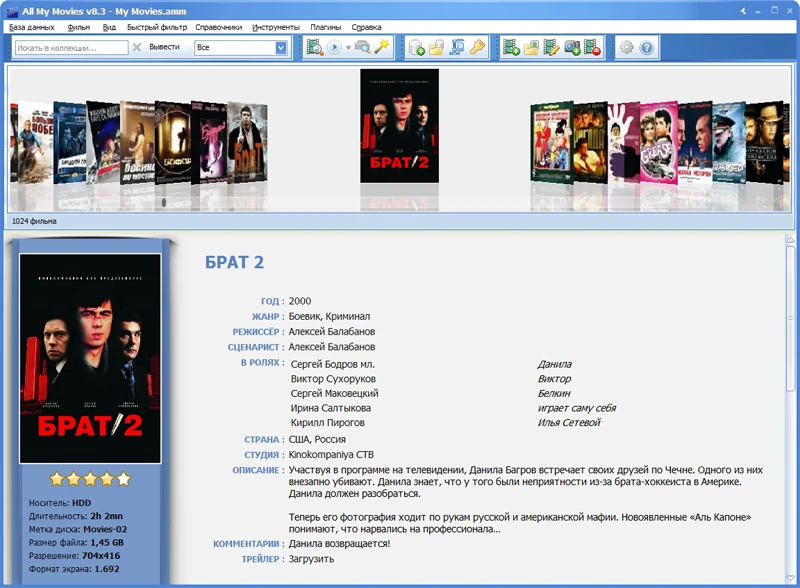Click actor 'Виктор Сухоруков'
Image resolution: width=800 pixels, height=588 pixels.
click(x=333, y=379)
